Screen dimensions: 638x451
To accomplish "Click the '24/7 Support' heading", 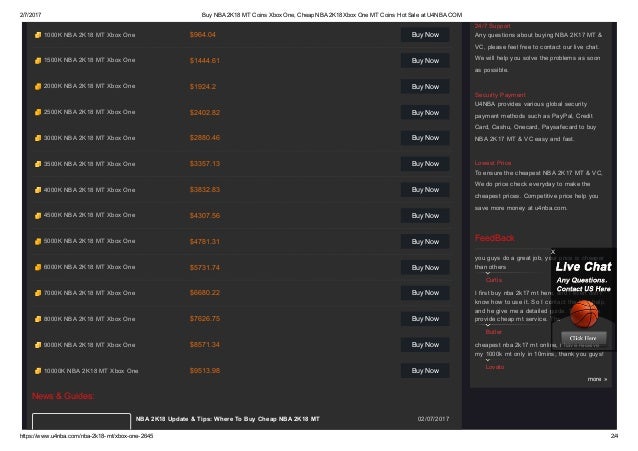I will point(492,26).
